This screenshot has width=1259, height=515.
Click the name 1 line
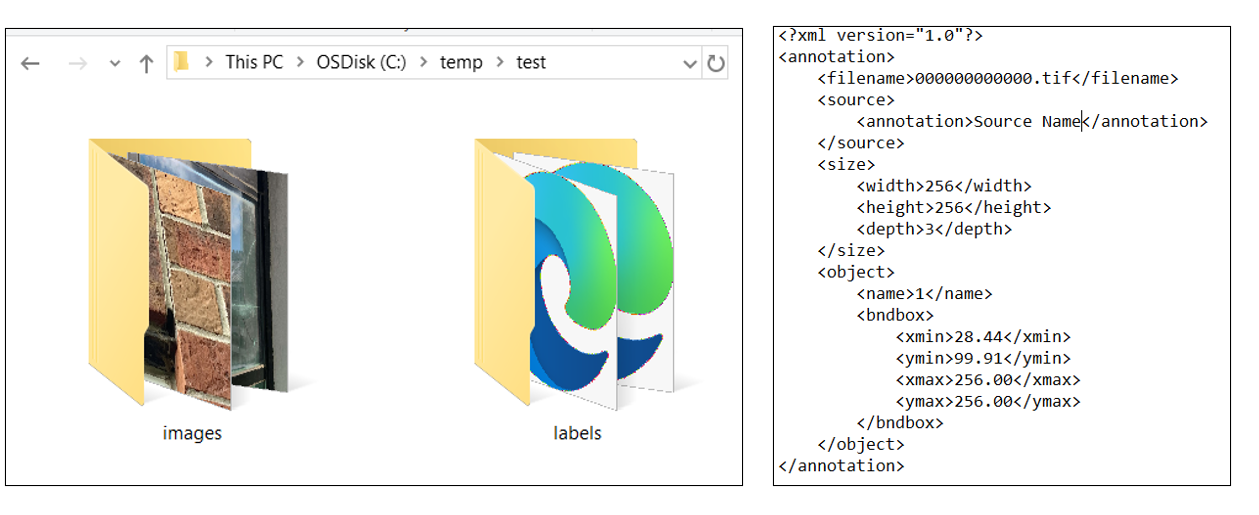coord(924,294)
